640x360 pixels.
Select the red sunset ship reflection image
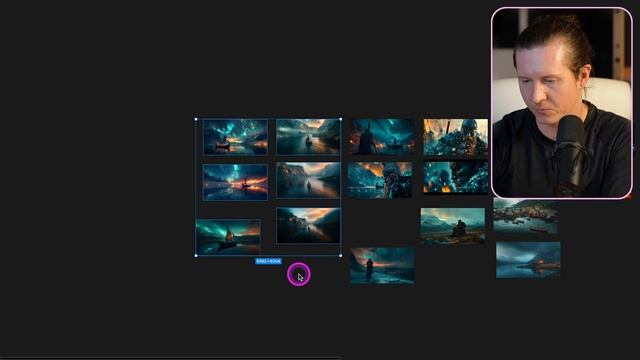(235, 182)
